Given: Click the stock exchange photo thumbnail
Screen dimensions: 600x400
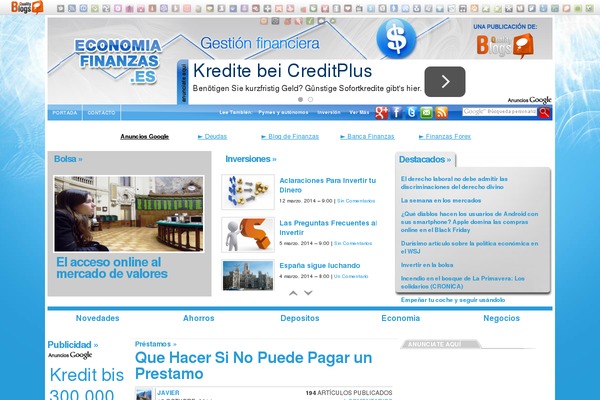Looking at the screenshot, I should point(129,214).
